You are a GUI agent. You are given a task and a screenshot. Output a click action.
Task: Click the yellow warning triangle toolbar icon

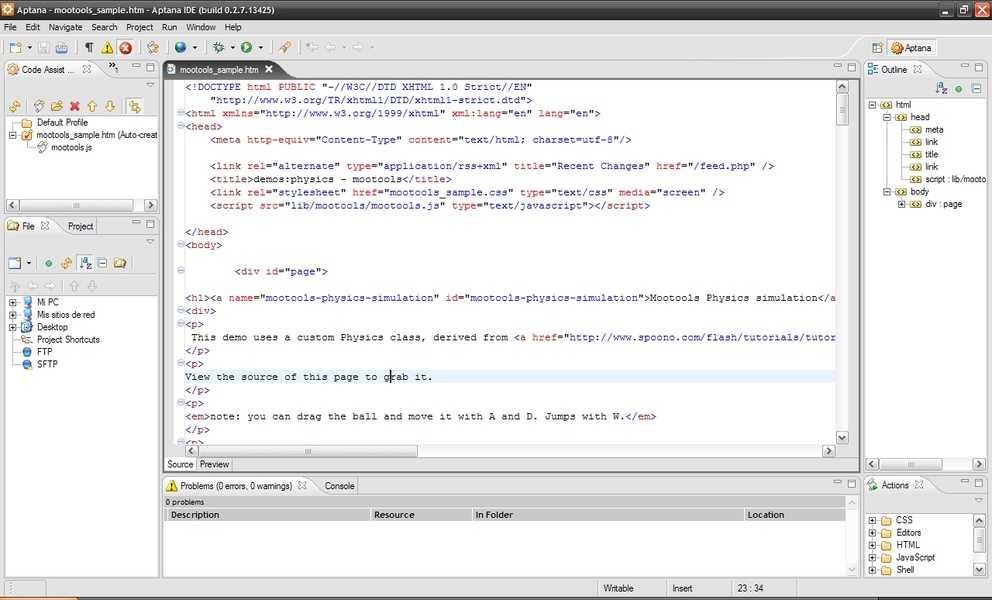(107, 48)
